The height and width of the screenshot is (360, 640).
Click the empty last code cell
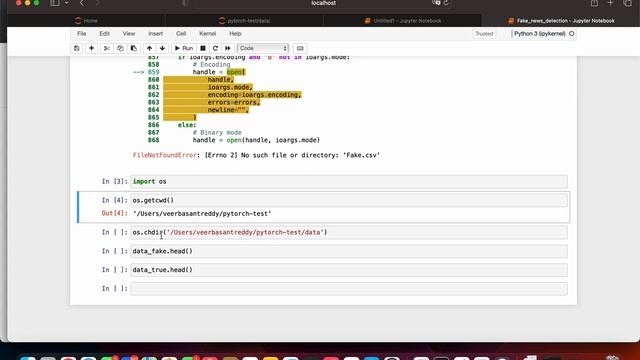[x=349, y=289]
